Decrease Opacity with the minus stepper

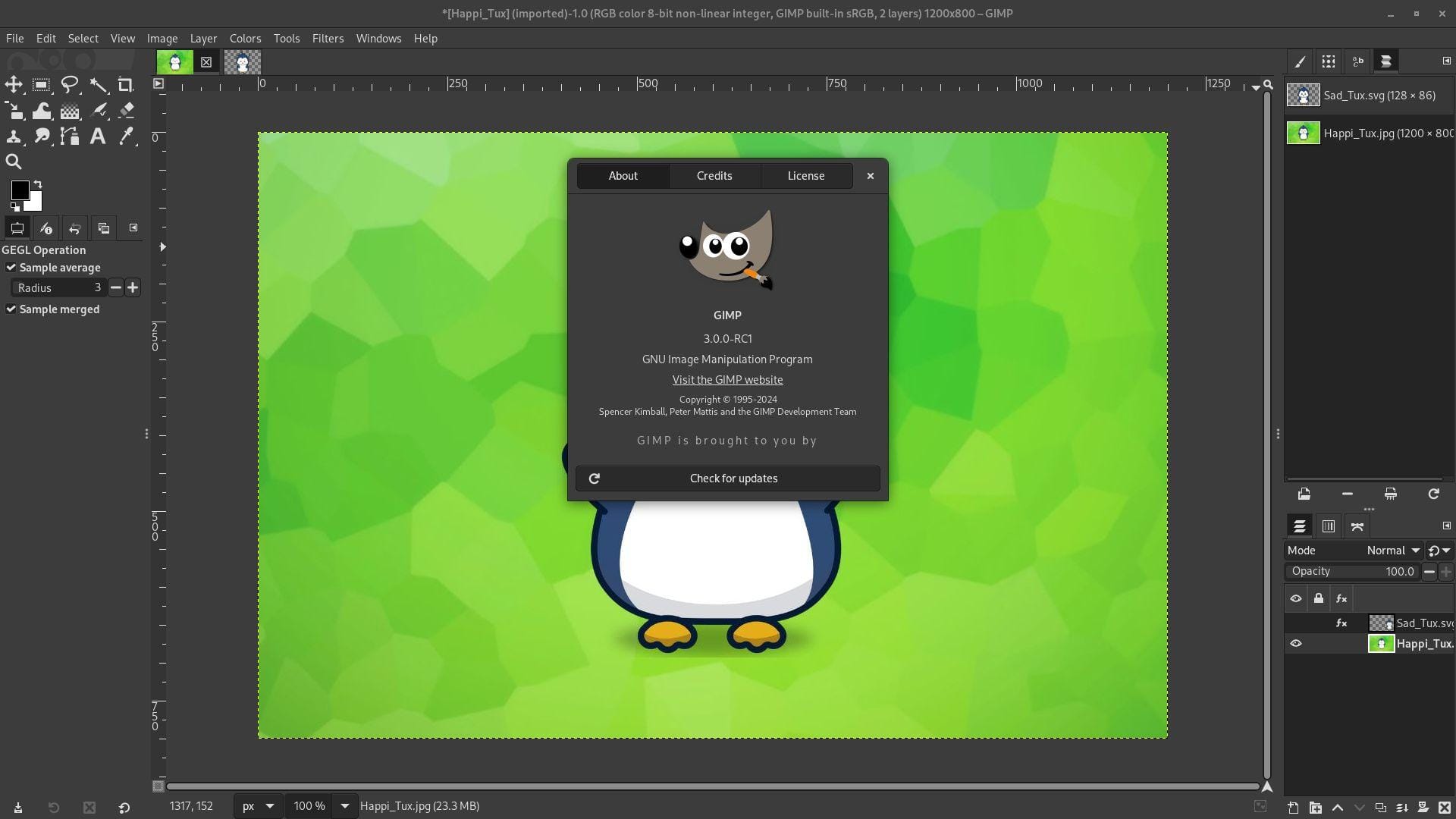1429,572
